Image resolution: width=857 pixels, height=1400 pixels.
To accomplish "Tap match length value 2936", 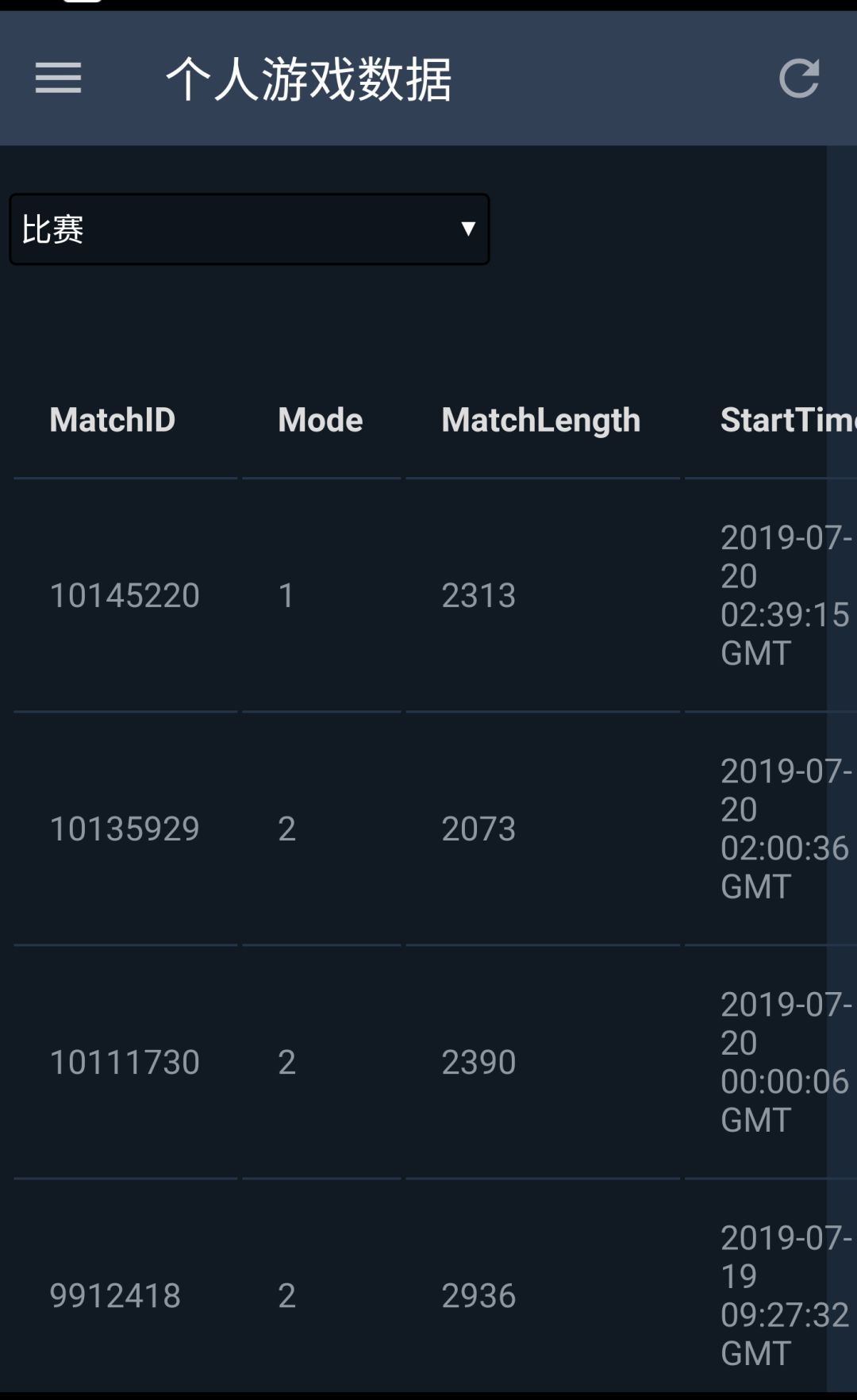I will click(478, 1295).
